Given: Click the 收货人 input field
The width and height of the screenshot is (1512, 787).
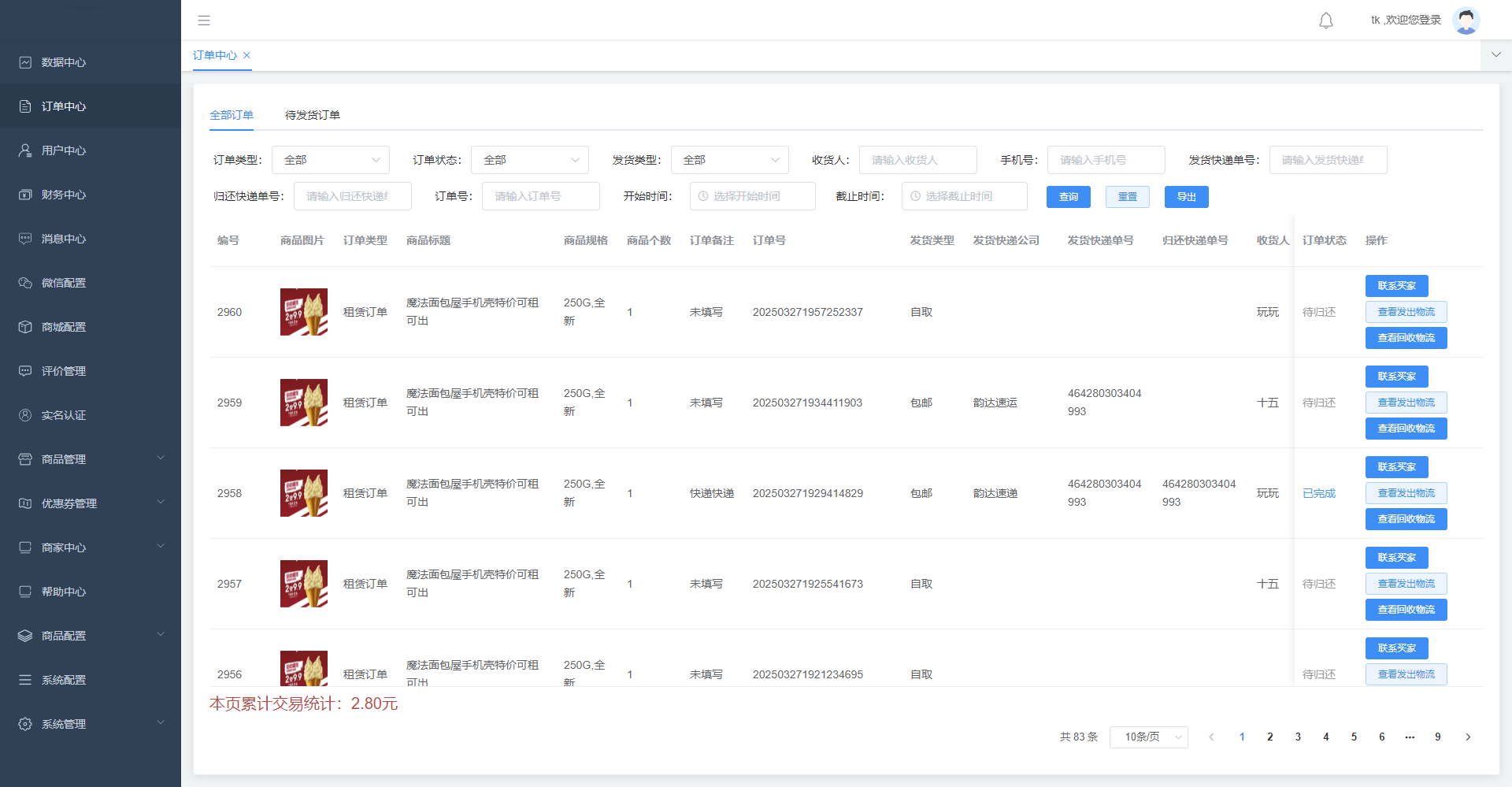Looking at the screenshot, I should [917, 160].
